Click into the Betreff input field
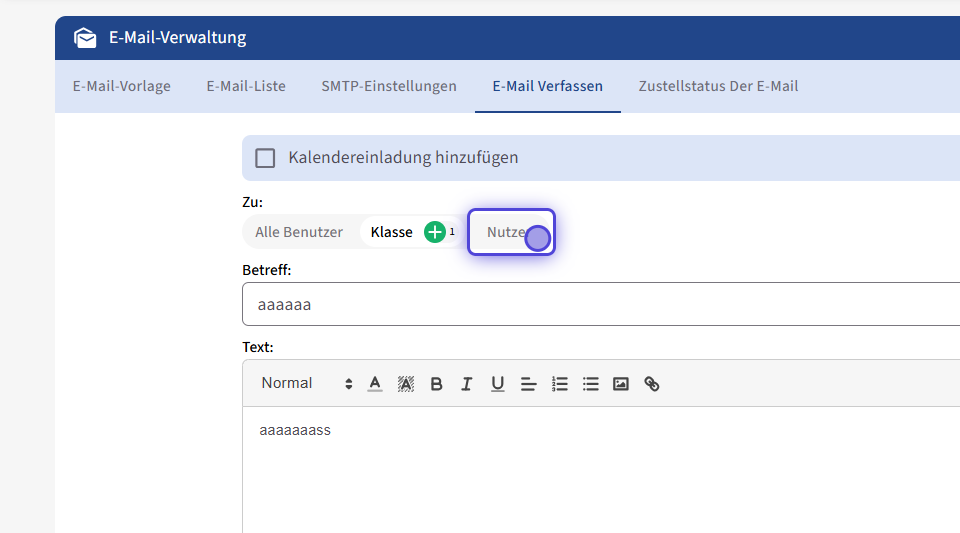 pyautogui.click(x=600, y=304)
